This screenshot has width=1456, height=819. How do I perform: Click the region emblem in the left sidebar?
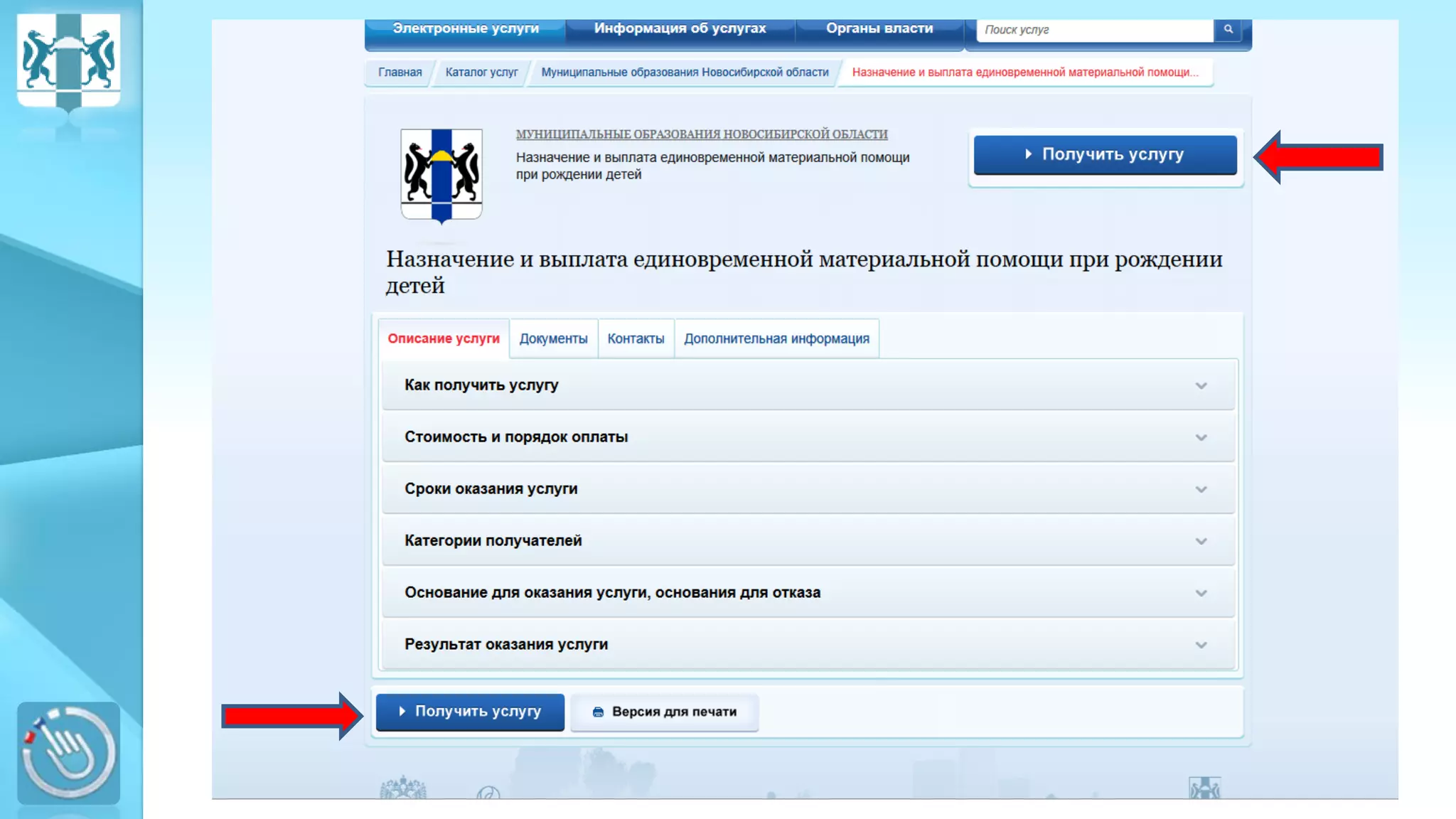coord(68,63)
